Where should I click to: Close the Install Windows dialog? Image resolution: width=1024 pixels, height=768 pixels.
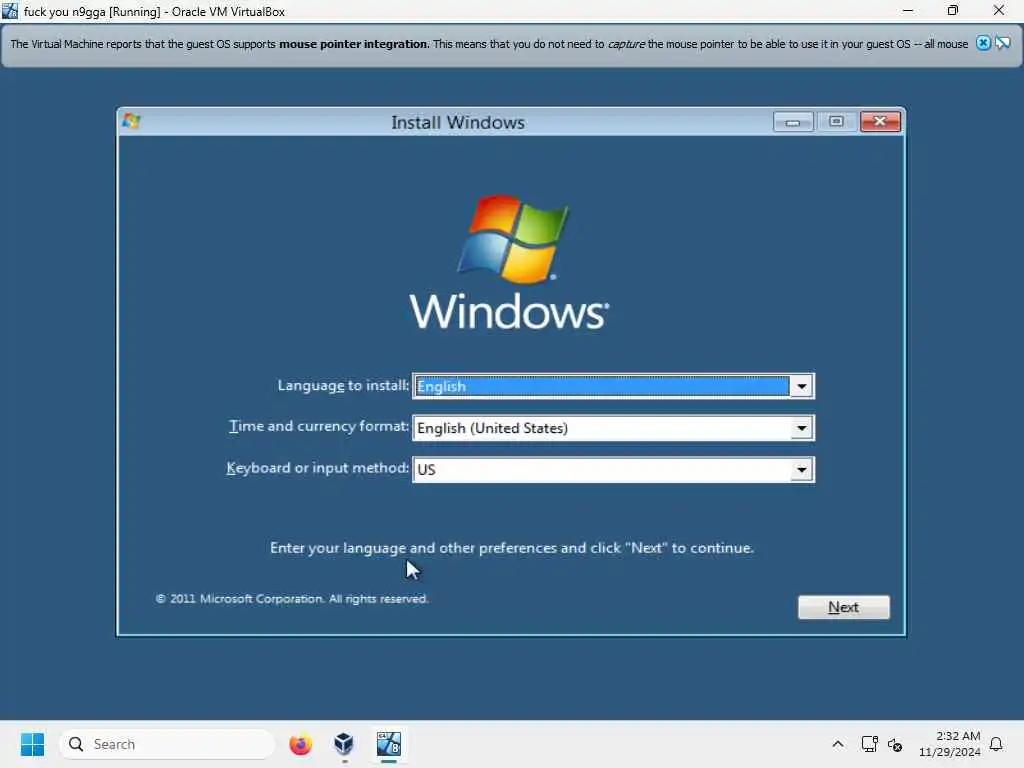tap(880, 121)
